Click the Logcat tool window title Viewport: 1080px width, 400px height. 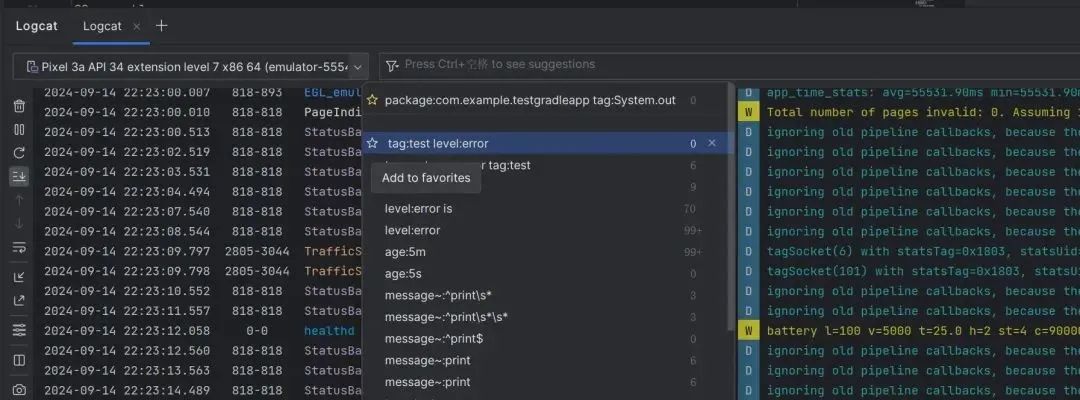(x=37, y=26)
